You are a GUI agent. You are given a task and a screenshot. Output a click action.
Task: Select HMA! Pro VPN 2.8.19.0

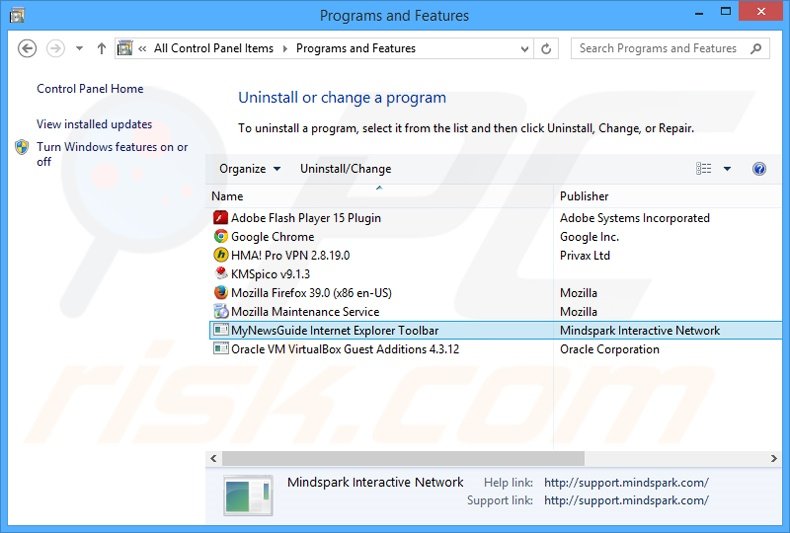click(290, 255)
